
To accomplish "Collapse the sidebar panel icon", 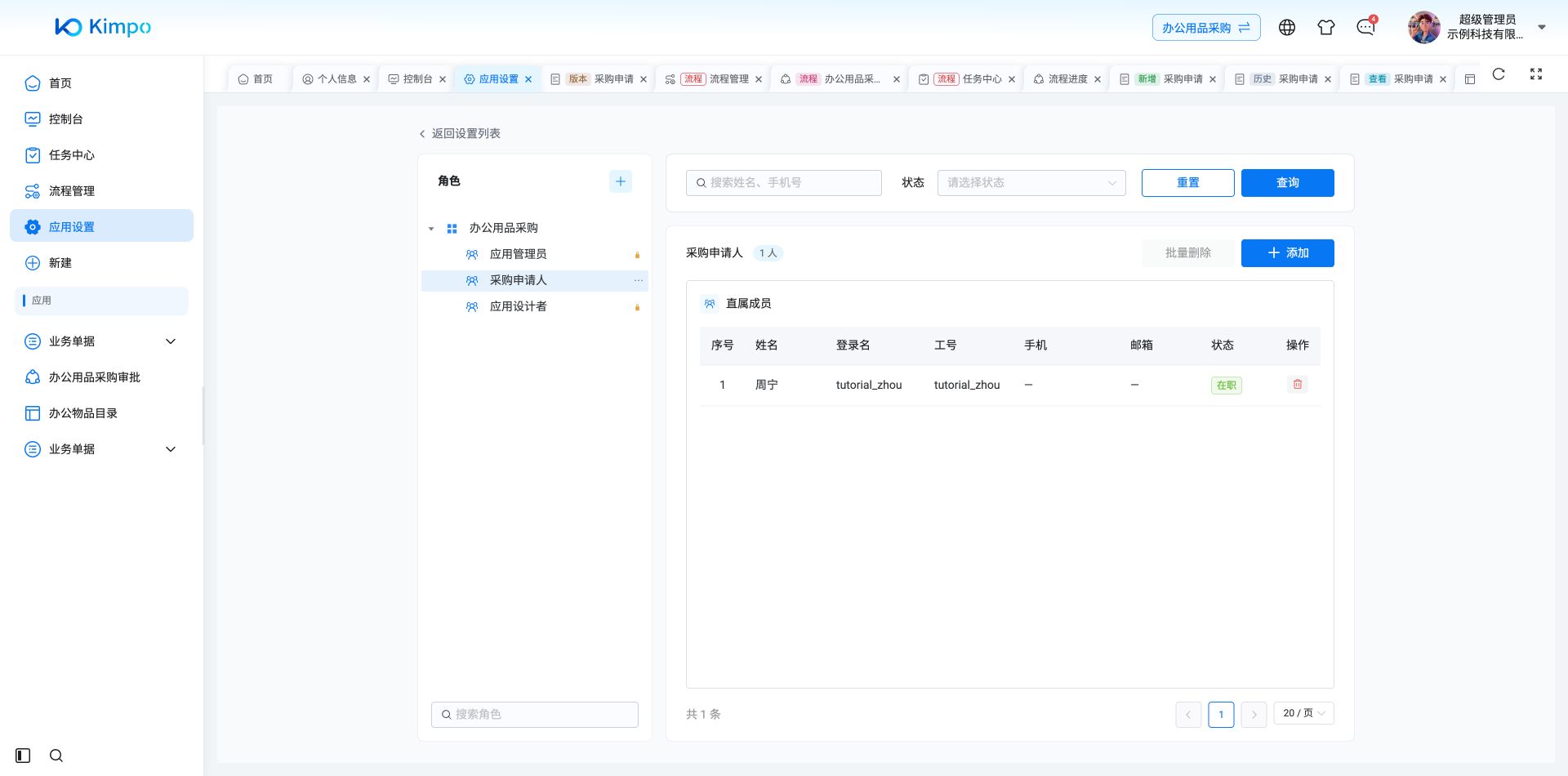I will (23, 756).
